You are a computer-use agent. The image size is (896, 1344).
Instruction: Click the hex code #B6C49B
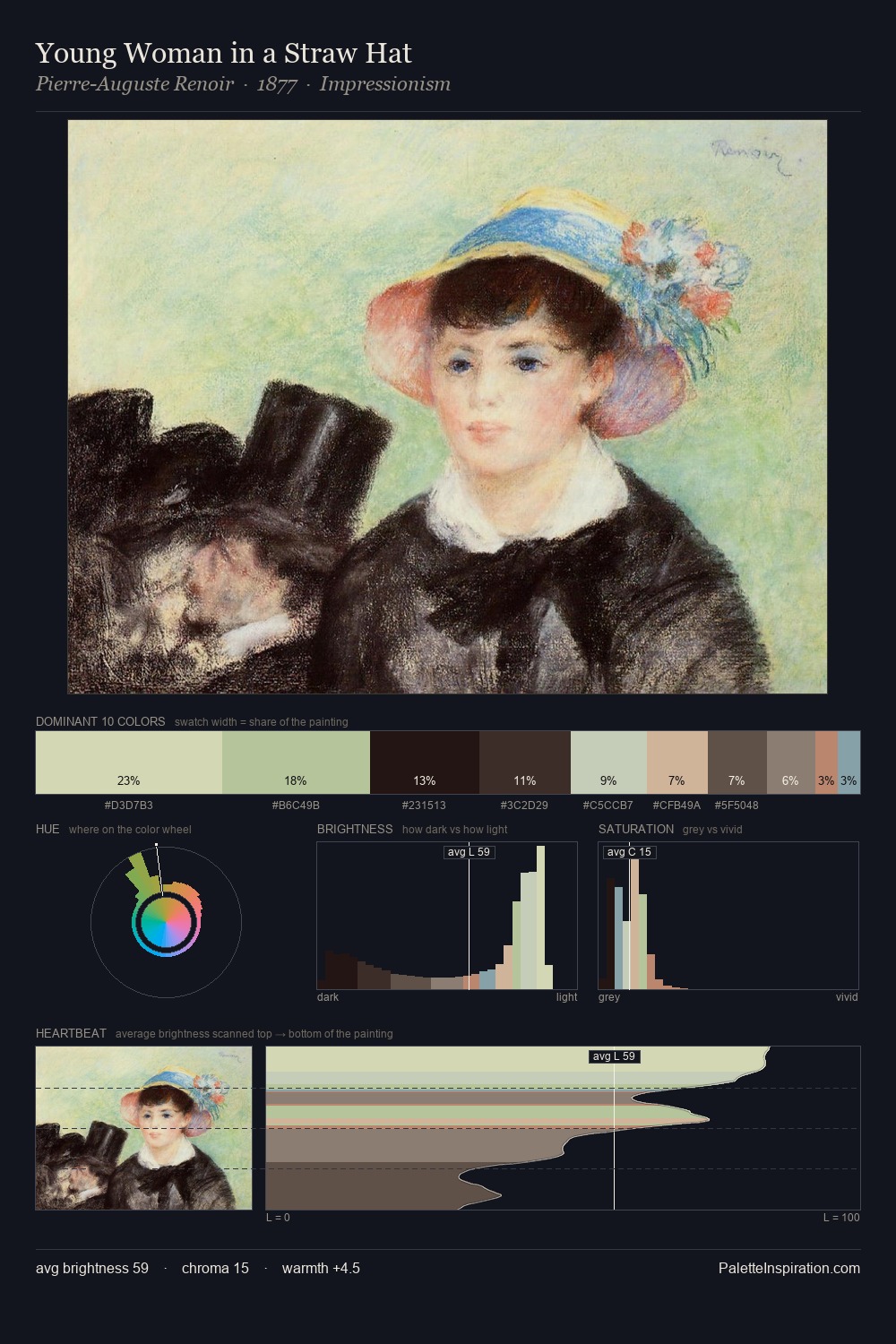(296, 806)
